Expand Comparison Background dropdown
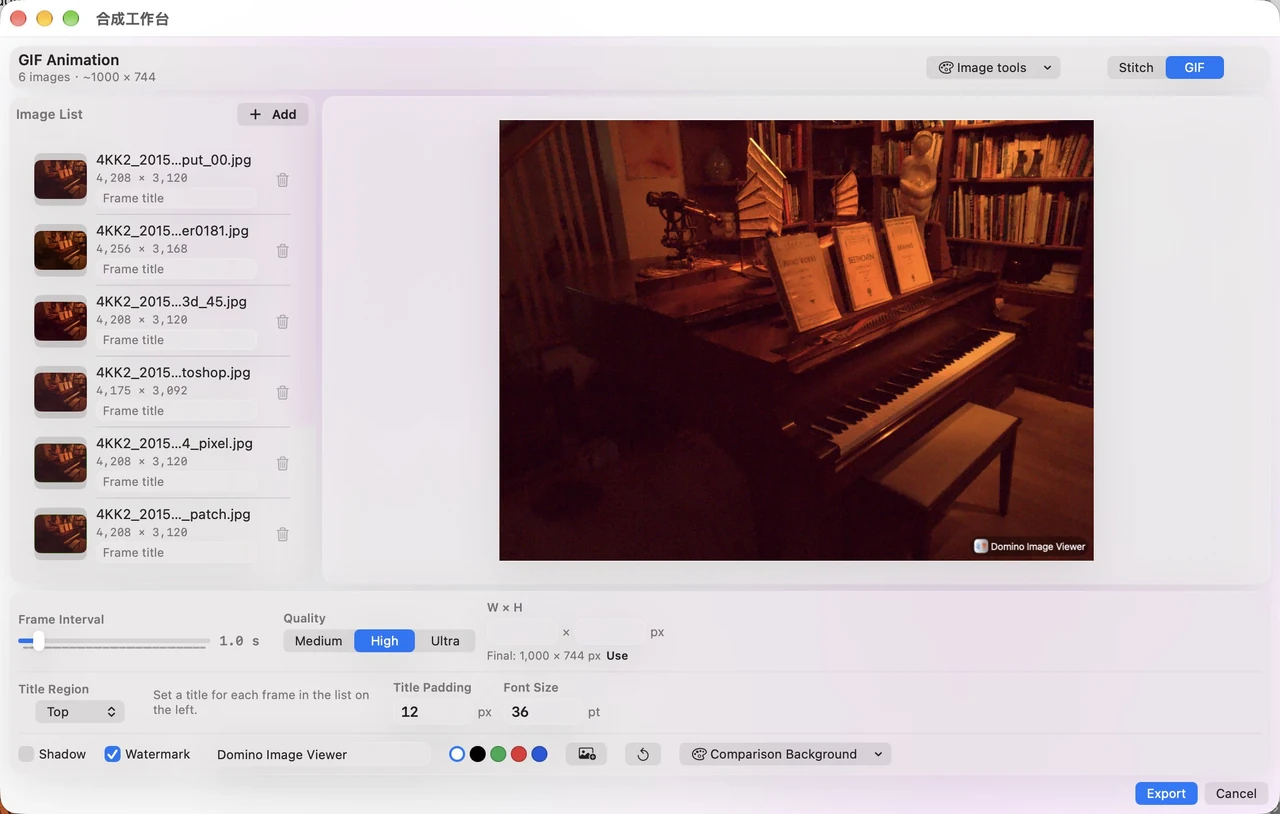 [x=785, y=754]
